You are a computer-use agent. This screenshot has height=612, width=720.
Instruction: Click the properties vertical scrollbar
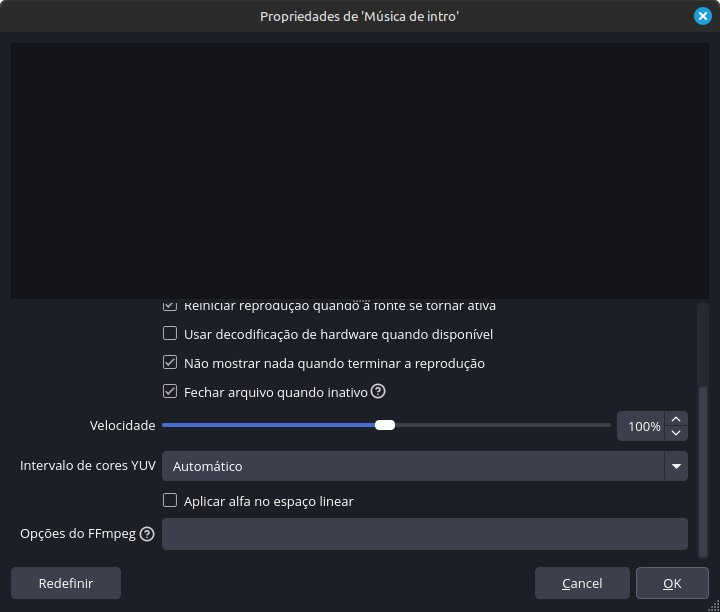(703, 472)
